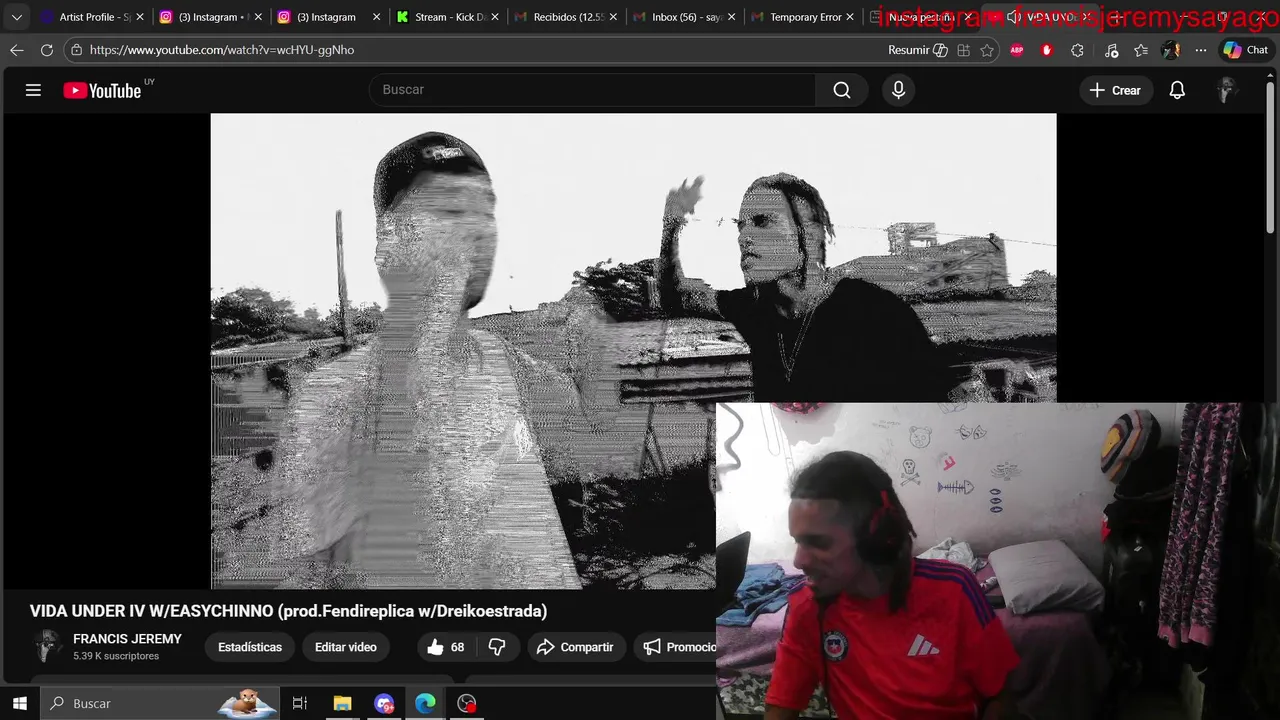1280x720 pixels.
Task: Click the browser address bar URL
Action: (222, 50)
